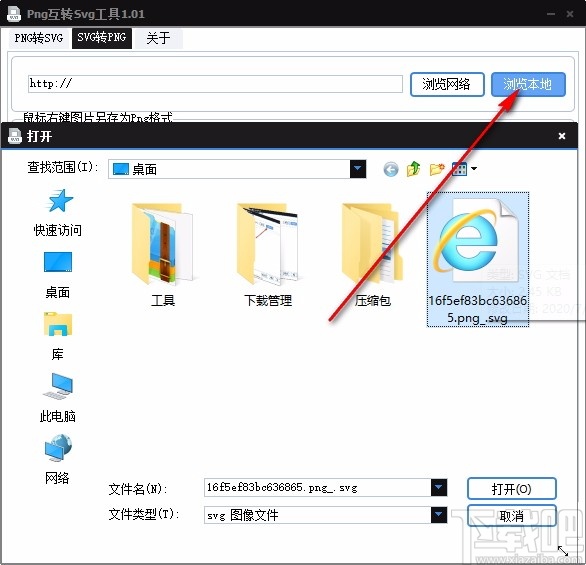Select 此电脑 in the places sidebar

(58, 398)
